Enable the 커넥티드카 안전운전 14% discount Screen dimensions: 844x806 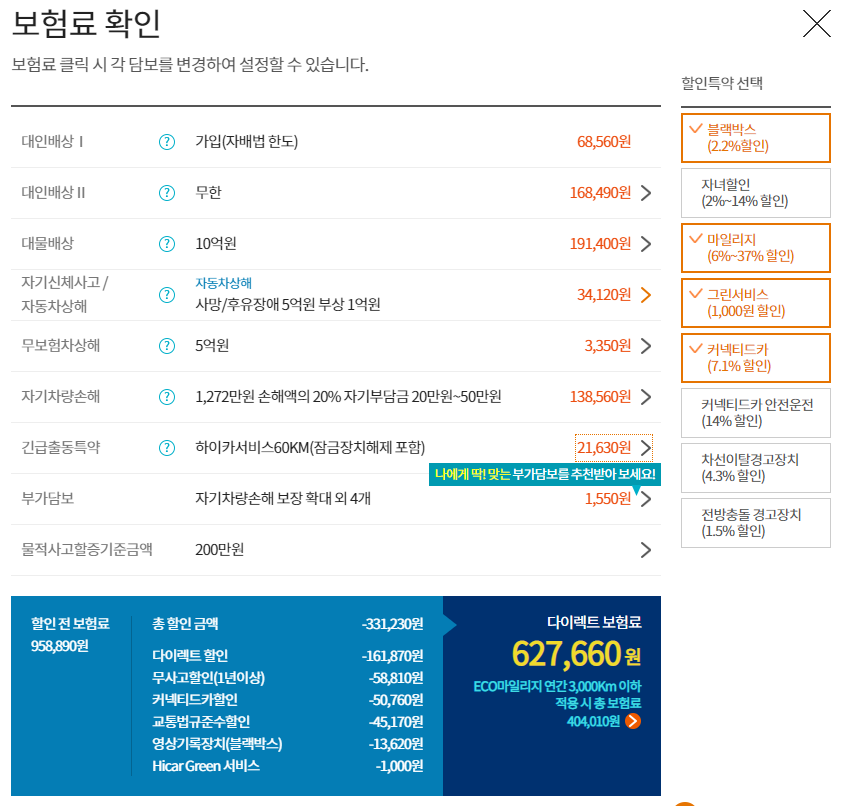[755, 413]
